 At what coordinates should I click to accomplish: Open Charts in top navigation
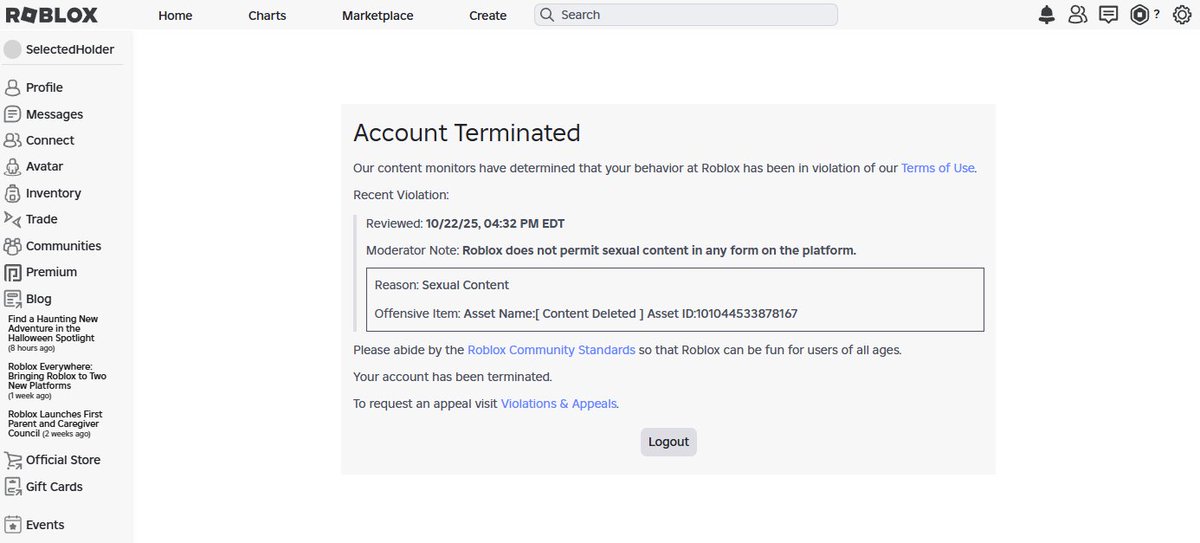267,15
